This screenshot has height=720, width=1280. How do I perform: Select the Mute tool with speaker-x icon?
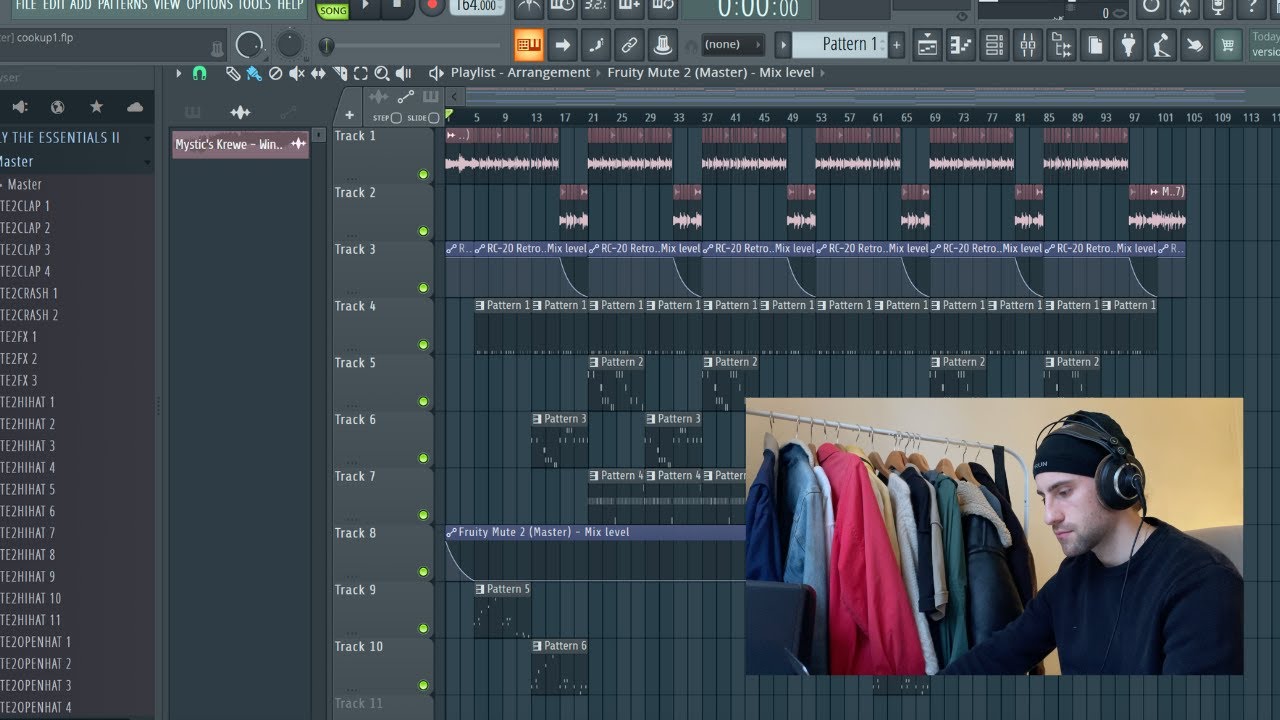tap(297, 73)
